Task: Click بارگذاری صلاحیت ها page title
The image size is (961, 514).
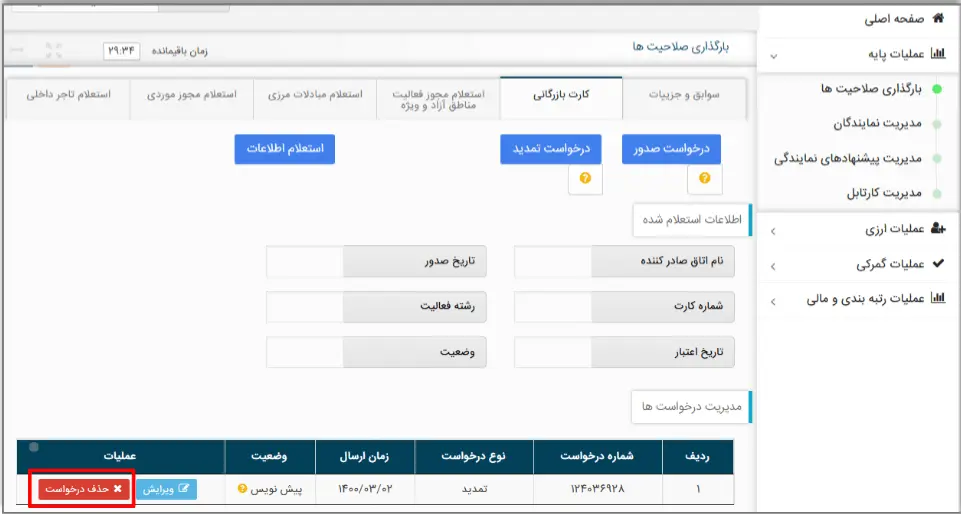Action: (681, 47)
